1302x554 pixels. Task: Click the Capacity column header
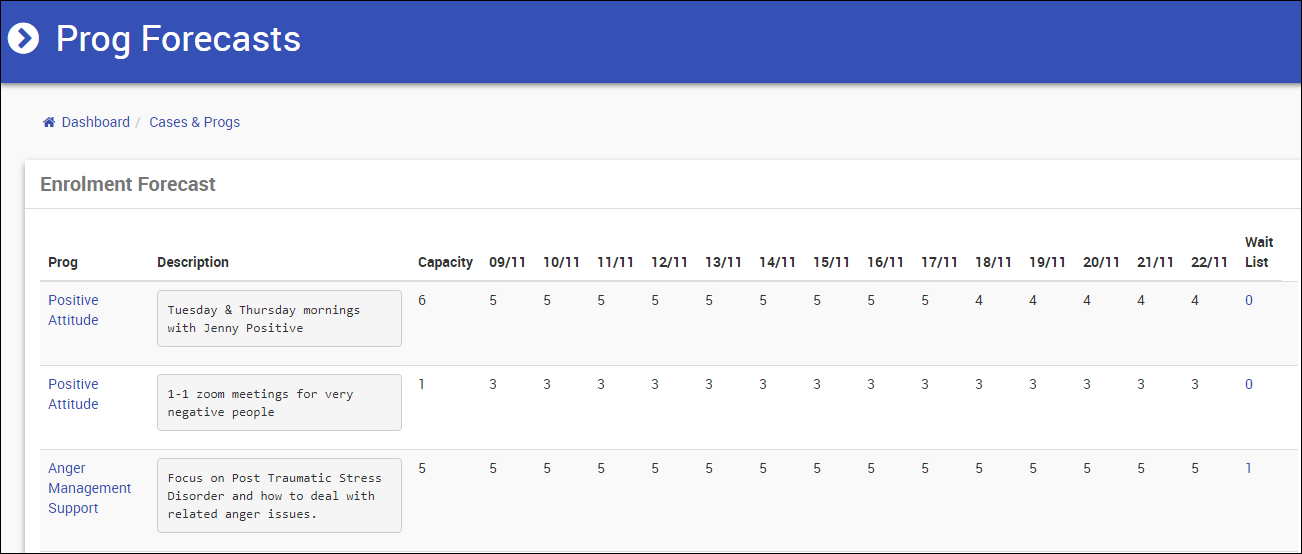[445, 262]
